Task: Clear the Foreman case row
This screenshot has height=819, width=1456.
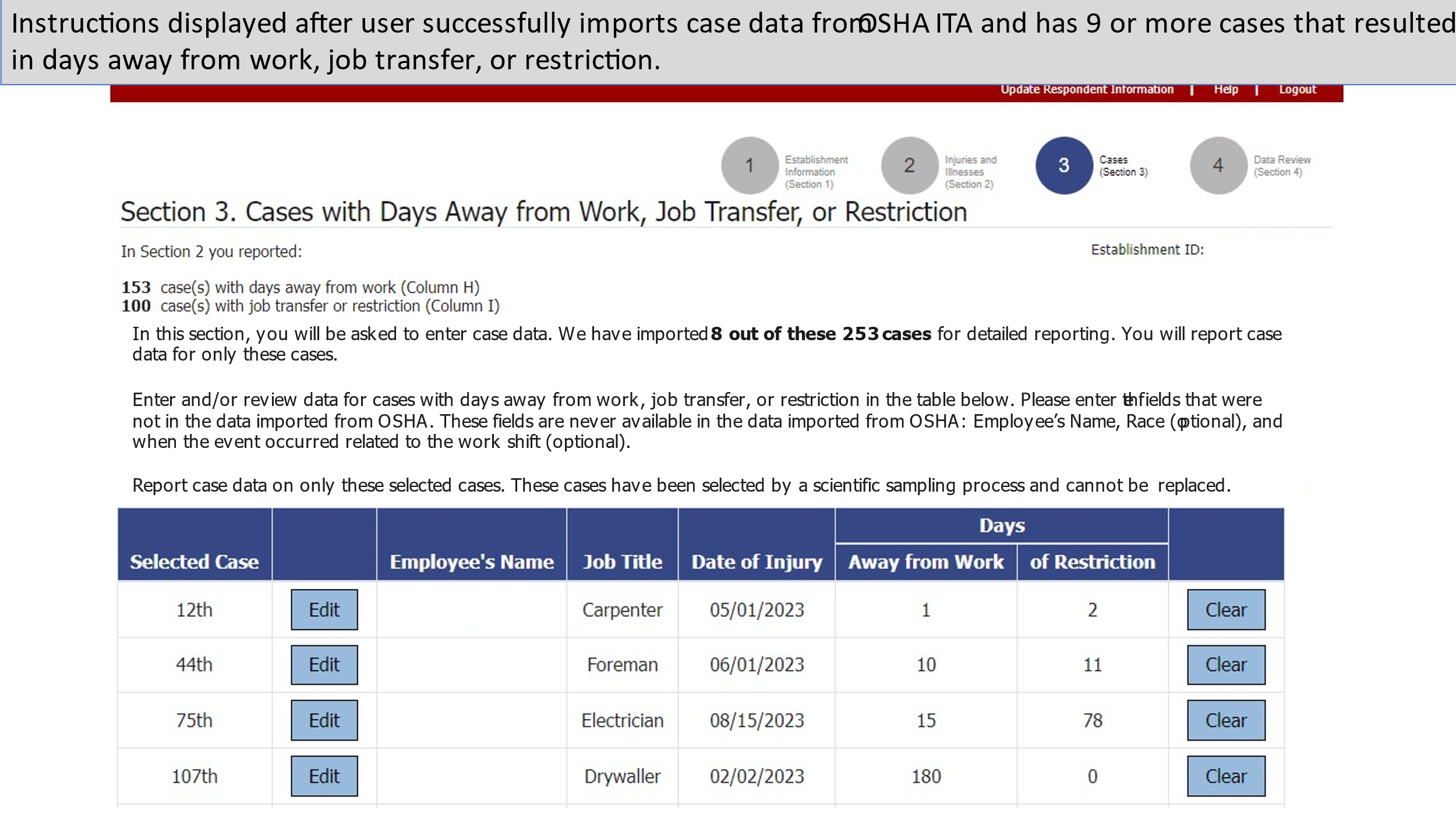Action: coord(1225,664)
